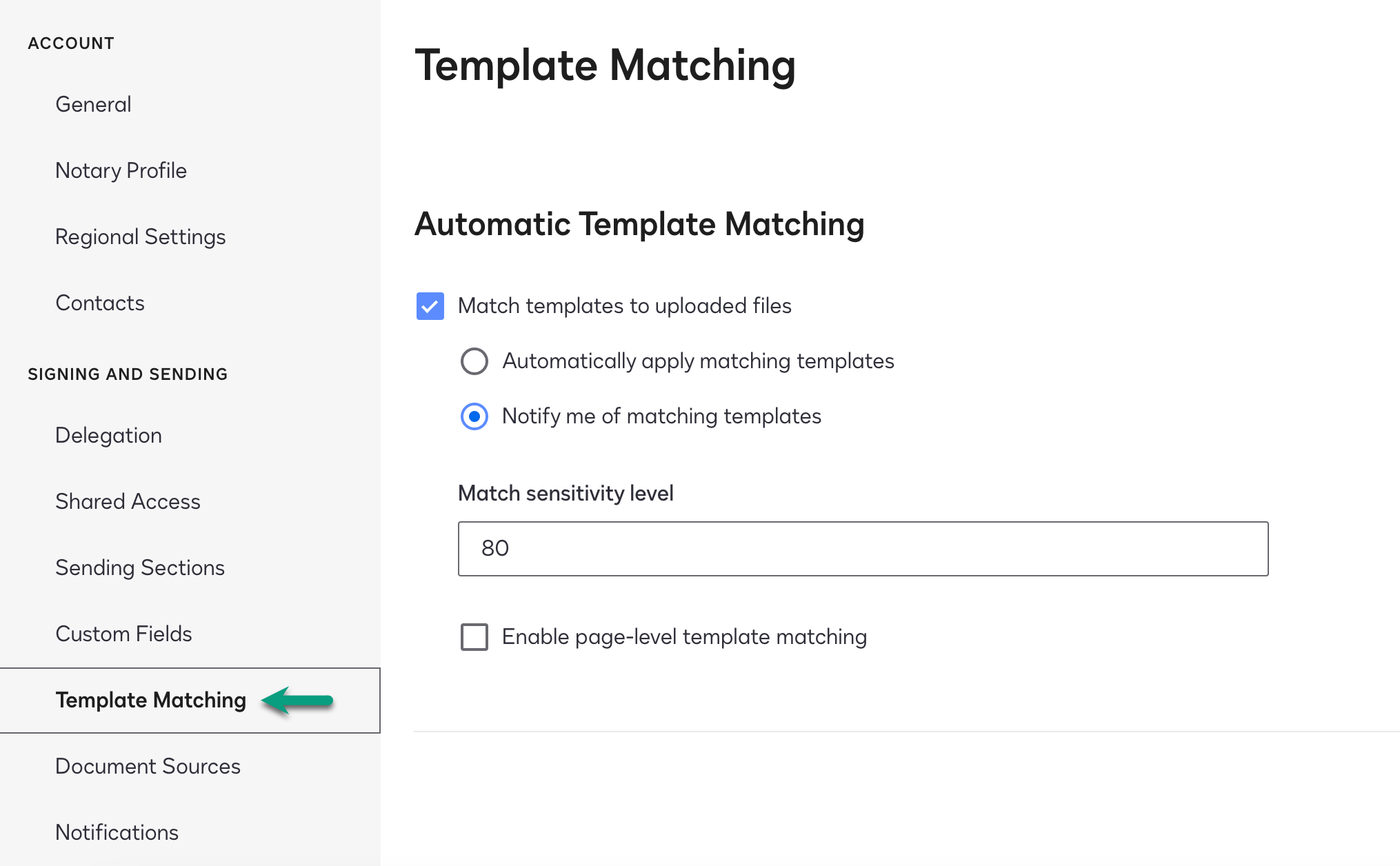Click the Template Matching page title
The height and width of the screenshot is (866, 1400).
point(605,66)
